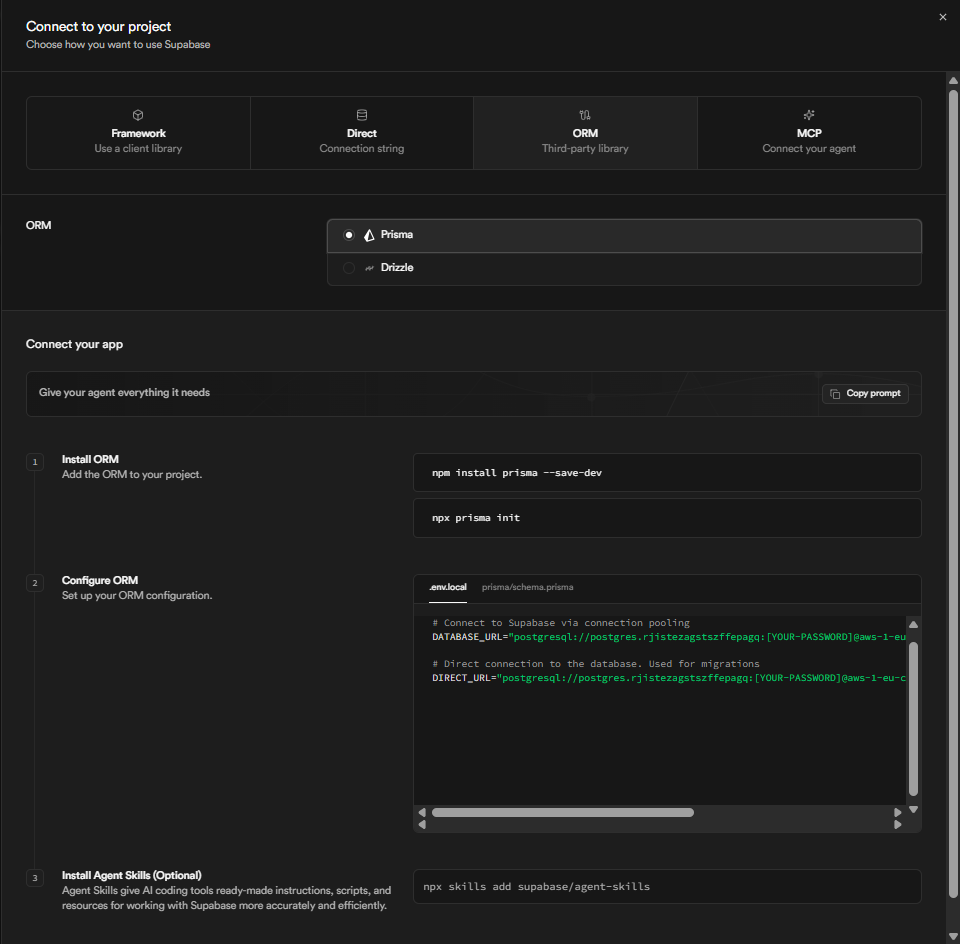Select the Drizzle radio button
The height and width of the screenshot is (944, 960).
point(349,268)
